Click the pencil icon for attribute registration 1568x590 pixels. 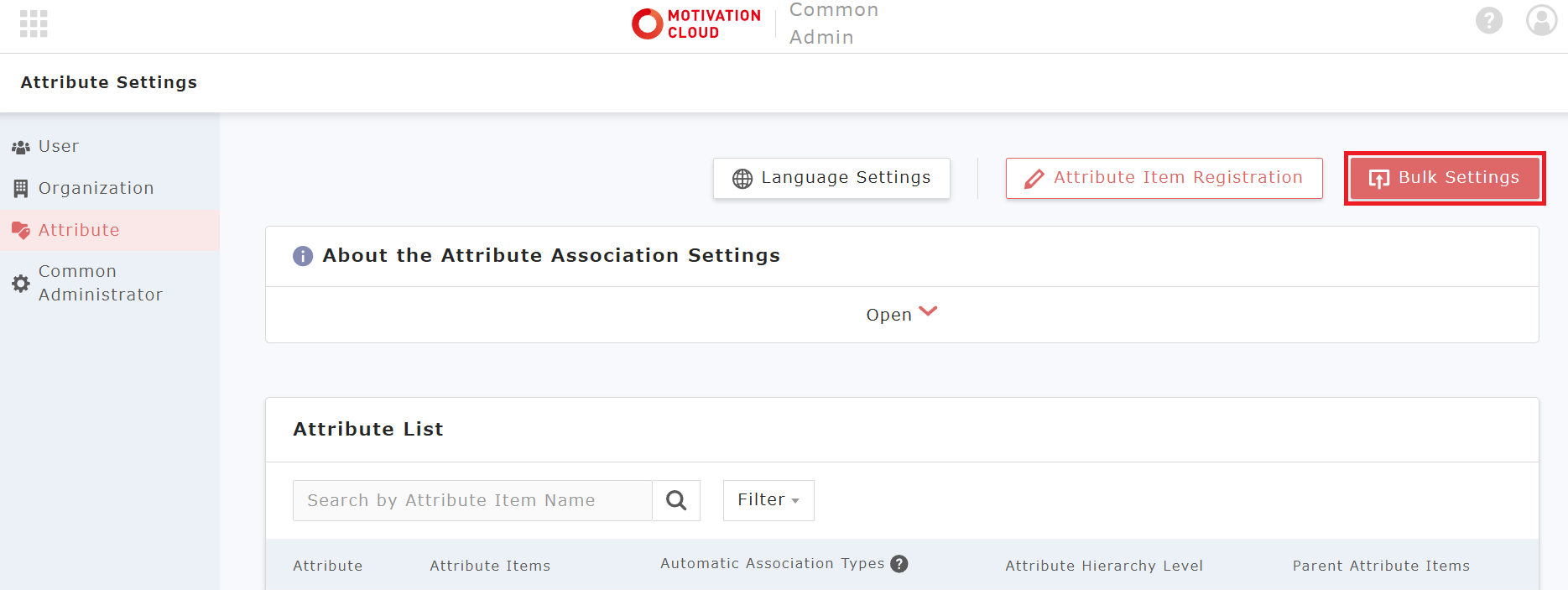1034,179
